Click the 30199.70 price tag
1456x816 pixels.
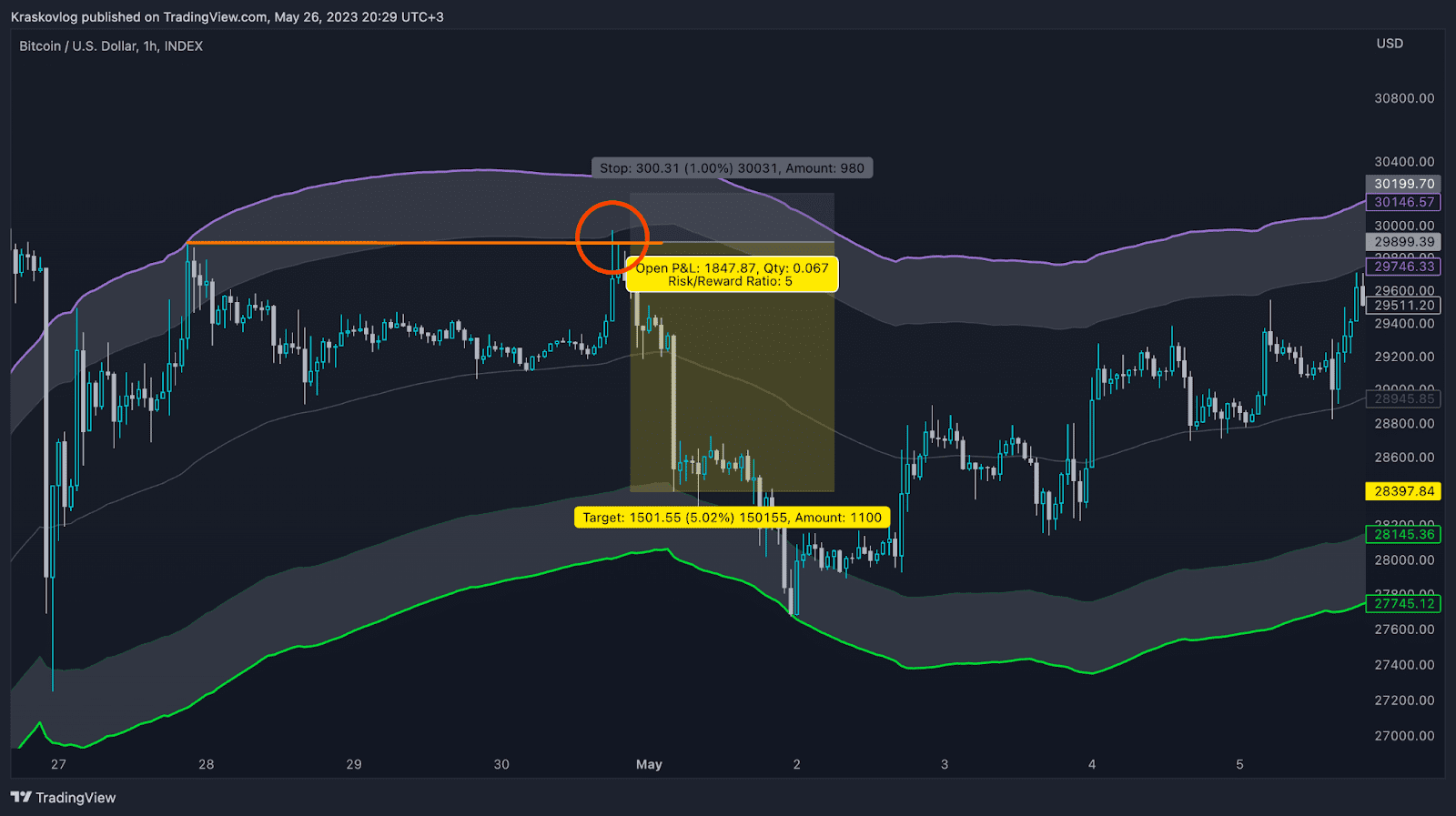click(1403, 184)
